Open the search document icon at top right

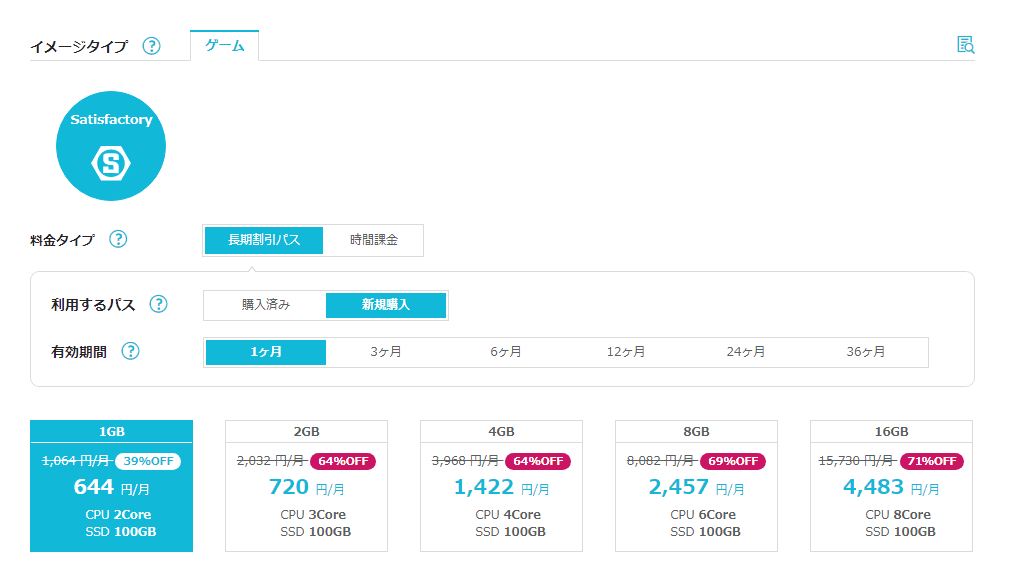tap(965, 45)
